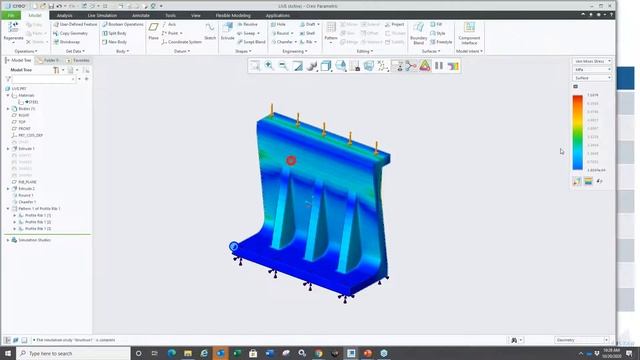Switch to the Analysis ribbon tab
Screen dimensions: 640x360
[64, 16]
